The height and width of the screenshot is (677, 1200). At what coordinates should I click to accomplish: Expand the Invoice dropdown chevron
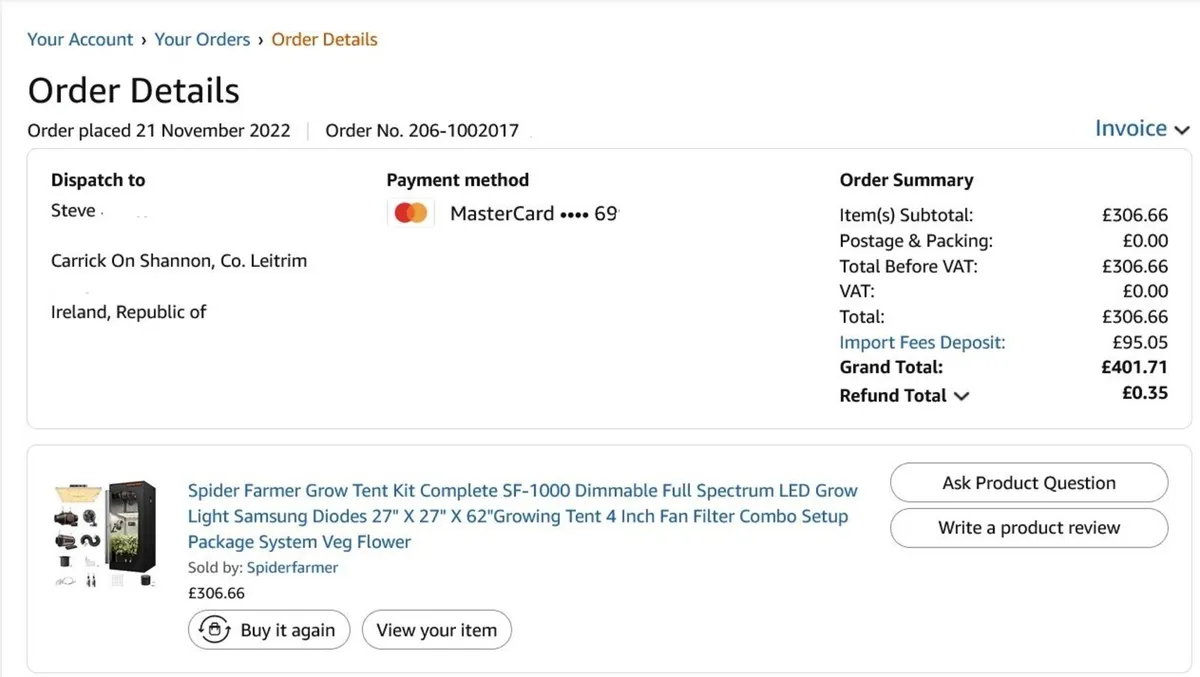point(1181,130)
